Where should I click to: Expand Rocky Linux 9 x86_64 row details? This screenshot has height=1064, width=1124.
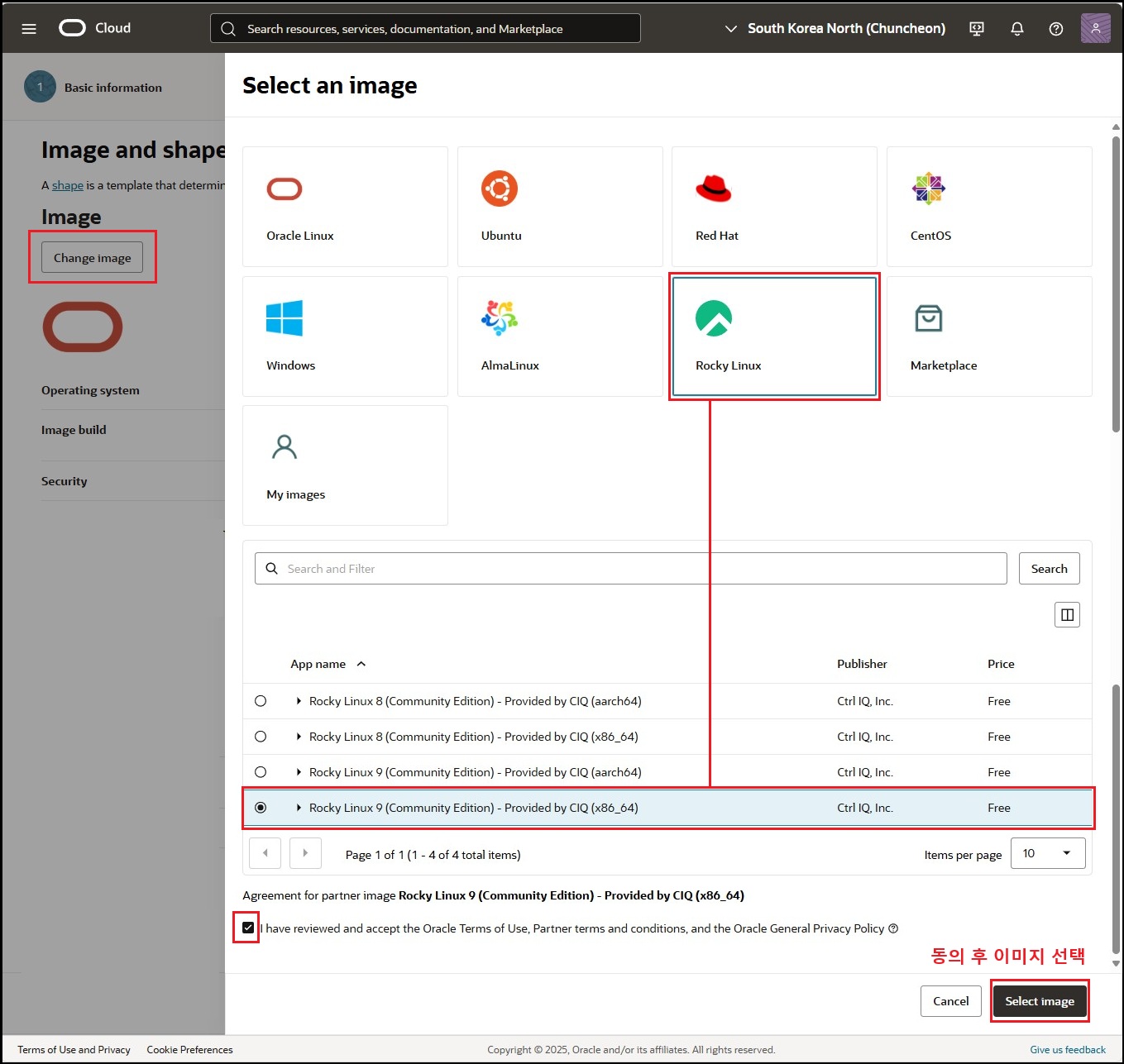pyautogui.click(x=299, y=808)
